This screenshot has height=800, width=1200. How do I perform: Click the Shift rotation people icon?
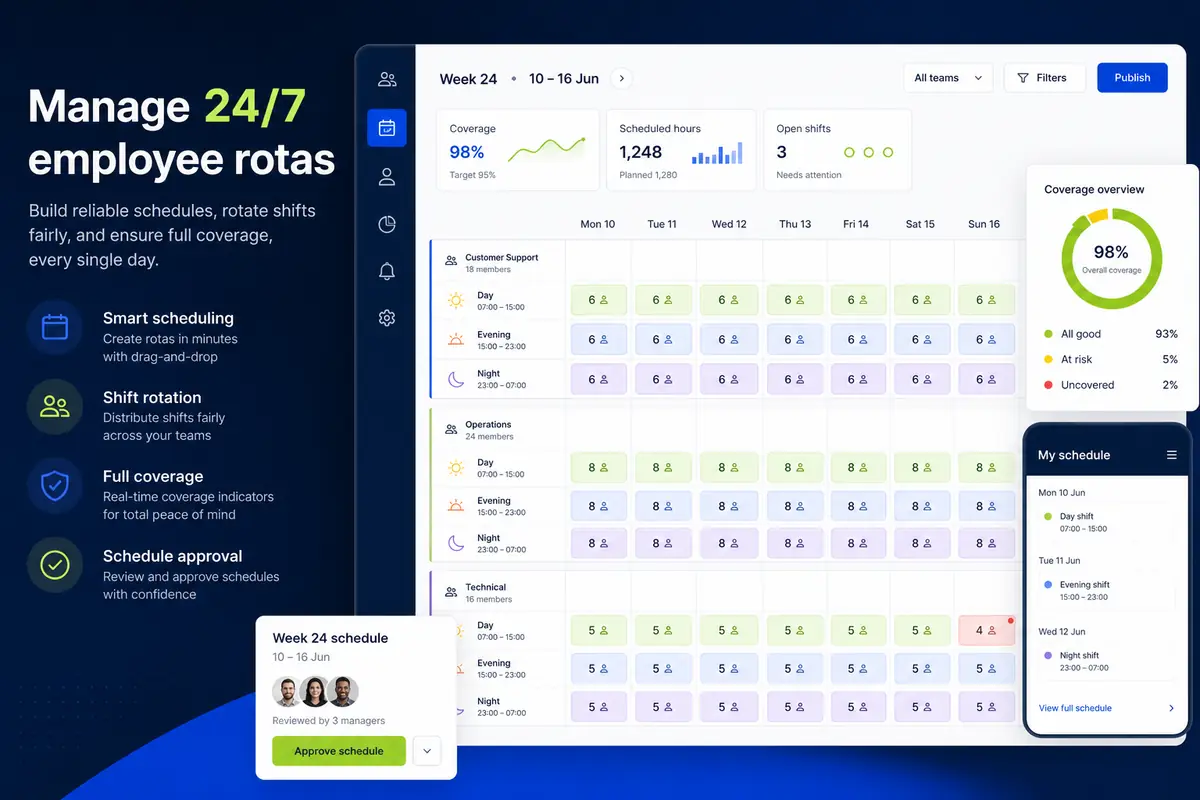coord(55,406)
